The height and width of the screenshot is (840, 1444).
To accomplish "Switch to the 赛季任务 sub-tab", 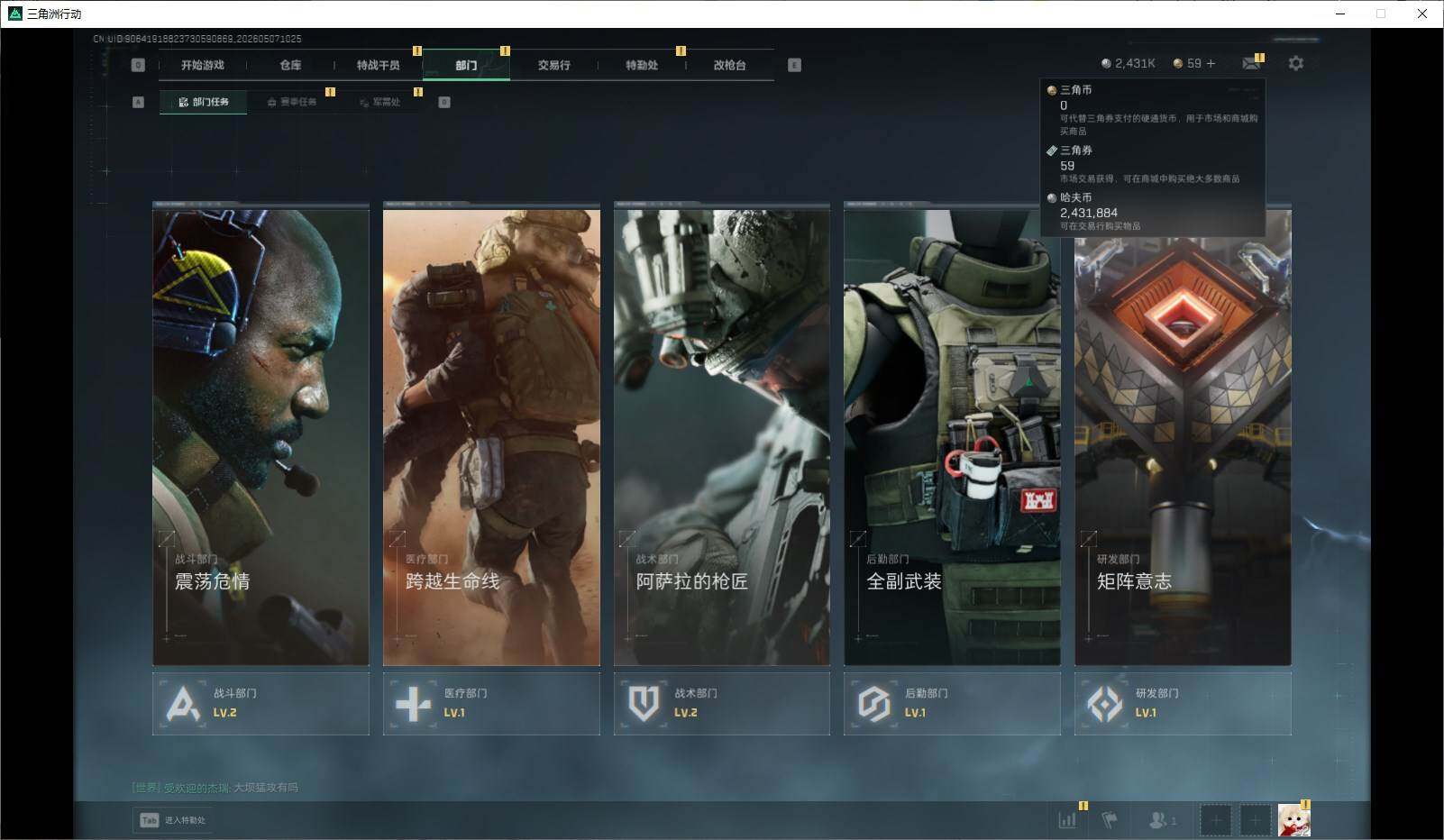I will (x=292, y=102).
